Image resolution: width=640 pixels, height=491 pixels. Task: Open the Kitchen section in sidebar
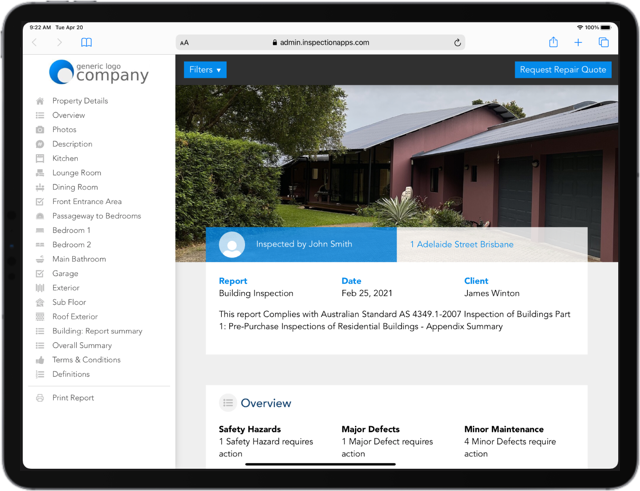[x=65, y=159]
